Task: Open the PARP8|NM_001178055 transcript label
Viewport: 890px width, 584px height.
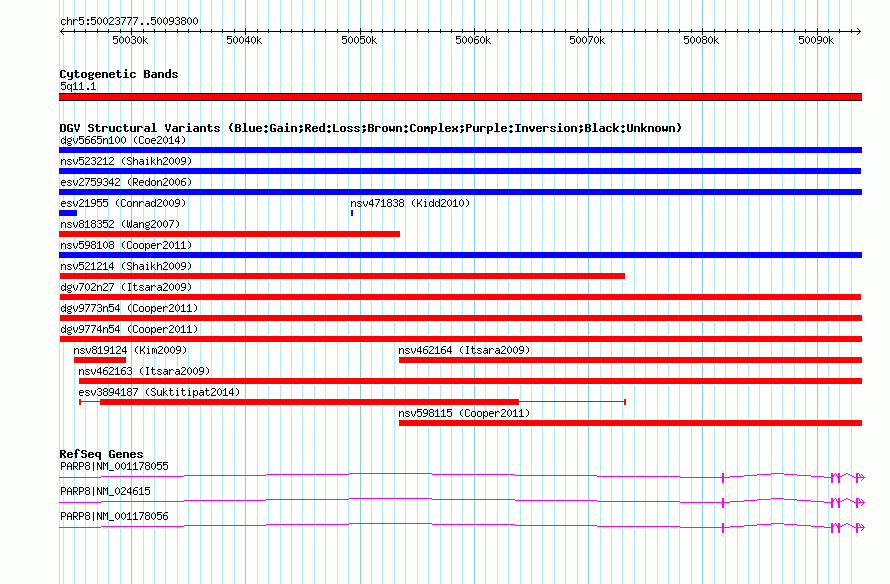Action: (x=114, y=467)
